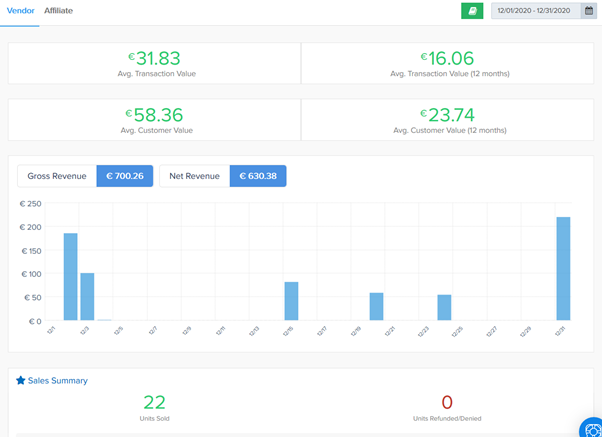Click the Sales Summary star icon
The width and height of the screenshot is (602, 437).
21,380
